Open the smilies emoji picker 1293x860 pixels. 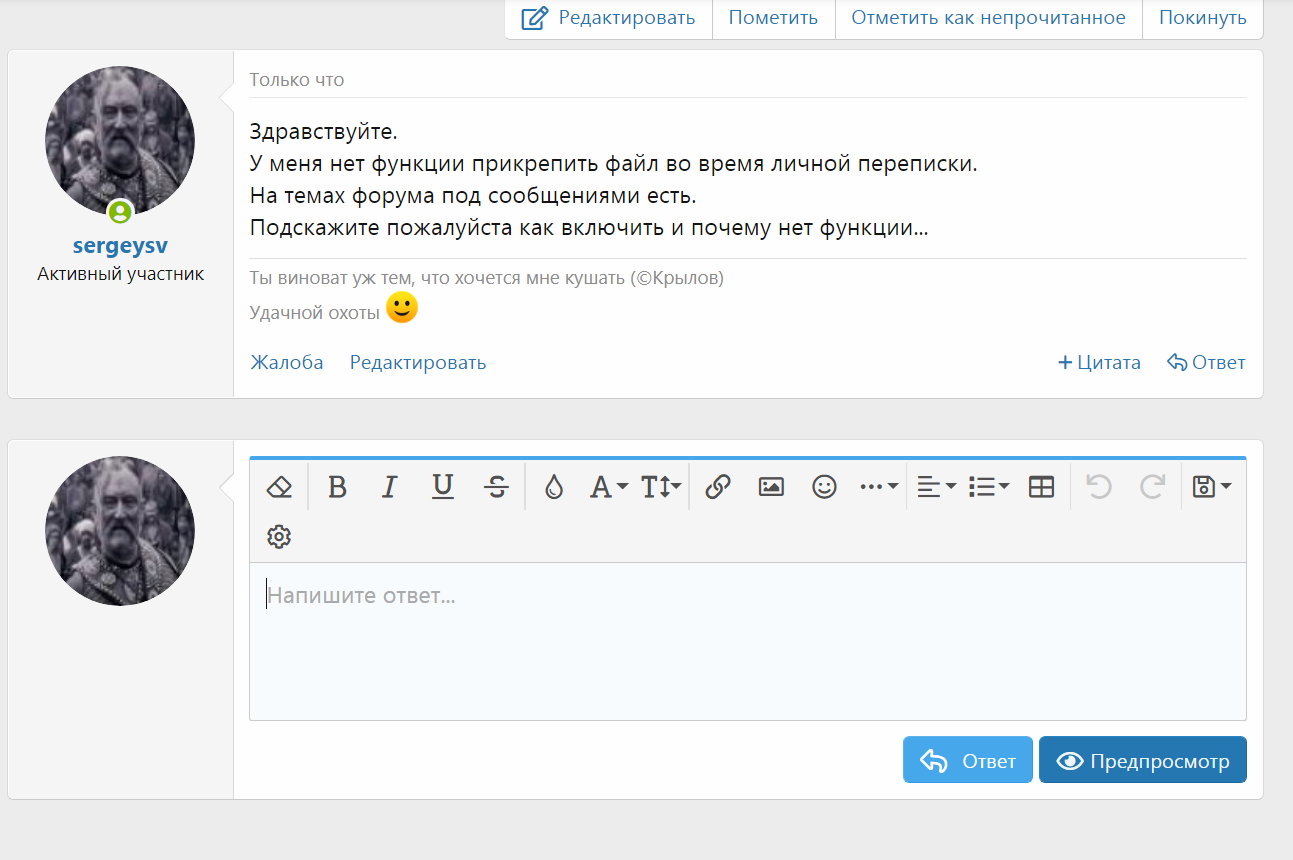point(824,487)
